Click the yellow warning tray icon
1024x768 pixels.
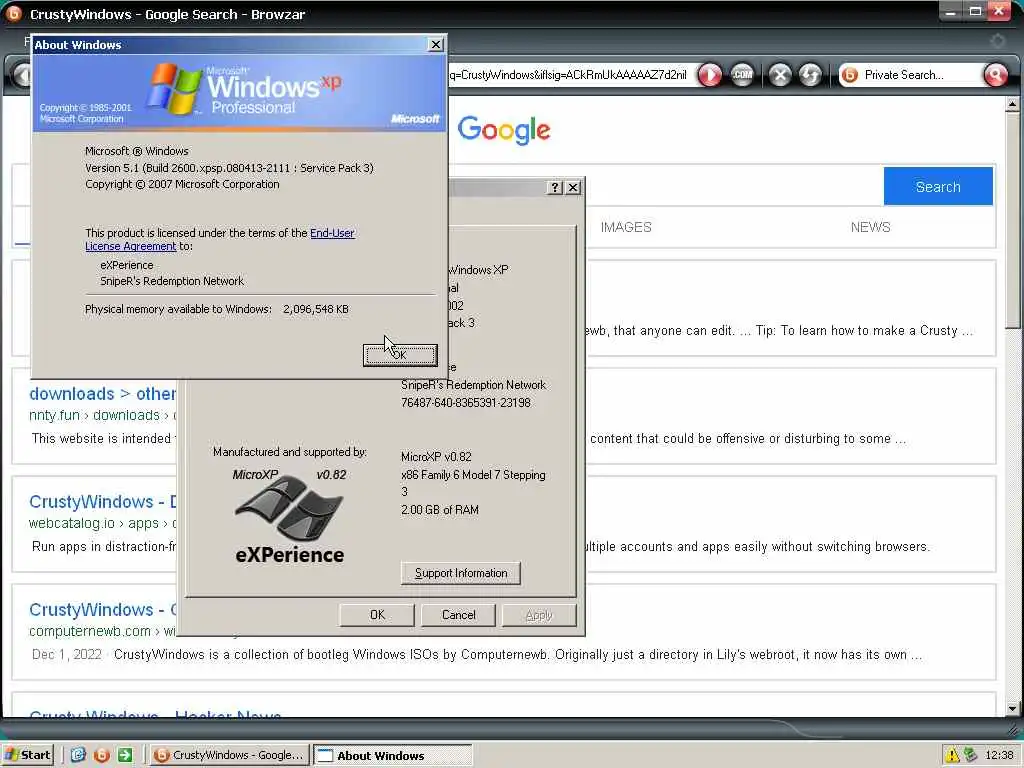pyautogui.click(x=952, y=755)
